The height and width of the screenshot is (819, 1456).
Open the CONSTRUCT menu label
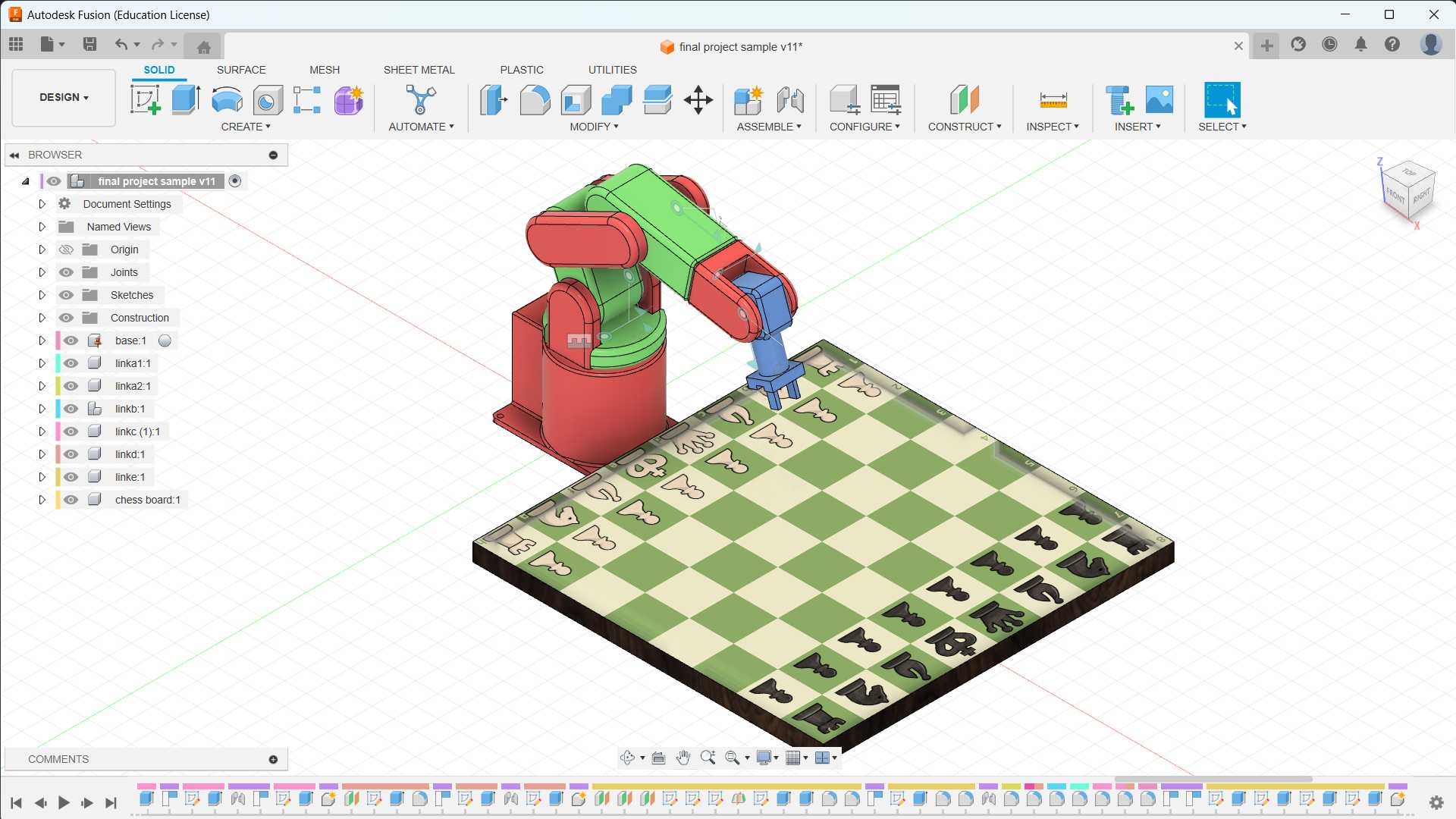[964, 127]
